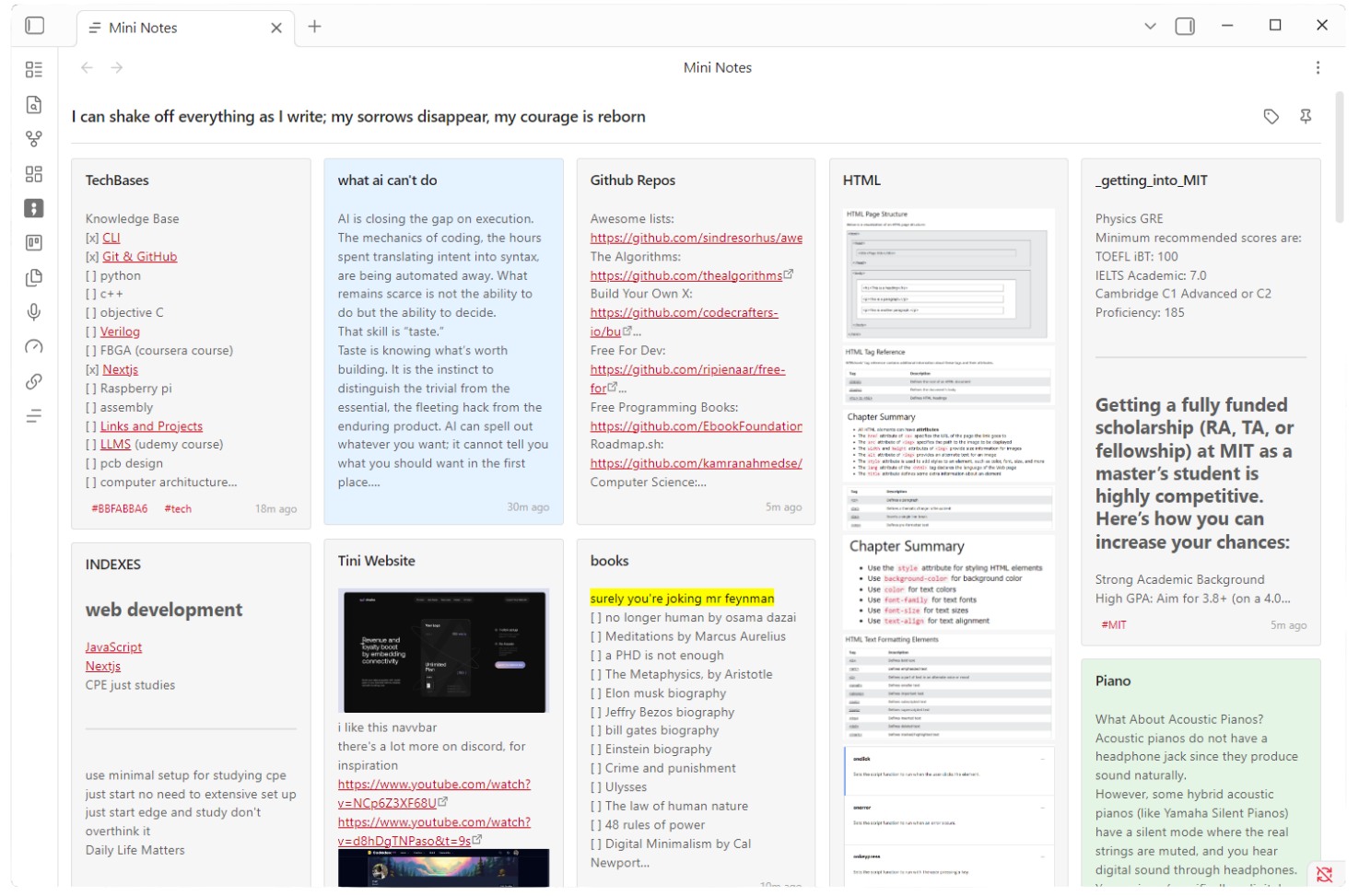This screenshot has height=896, width=1359.
Task: Click the tag filter icon
Action: 1271,117
